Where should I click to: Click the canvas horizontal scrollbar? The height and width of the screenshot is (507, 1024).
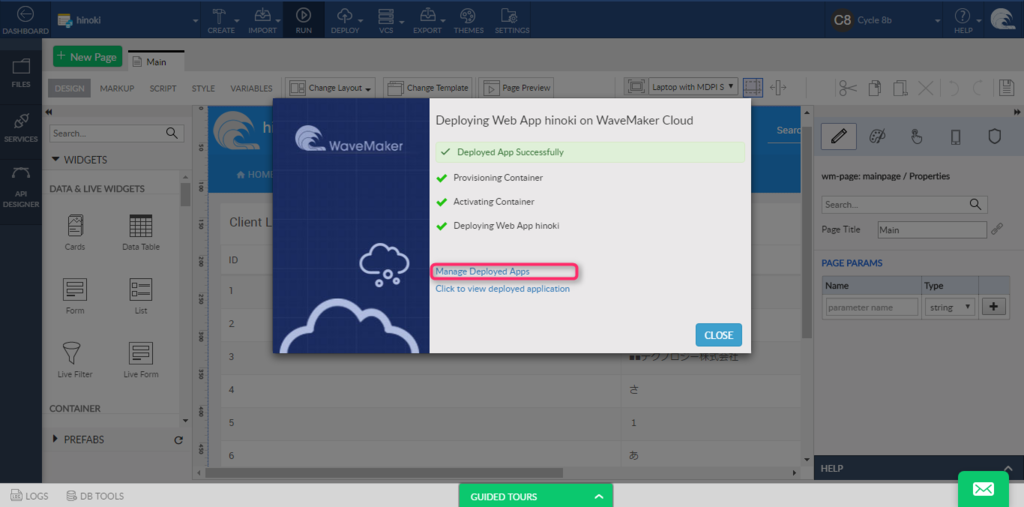(384, 472)
